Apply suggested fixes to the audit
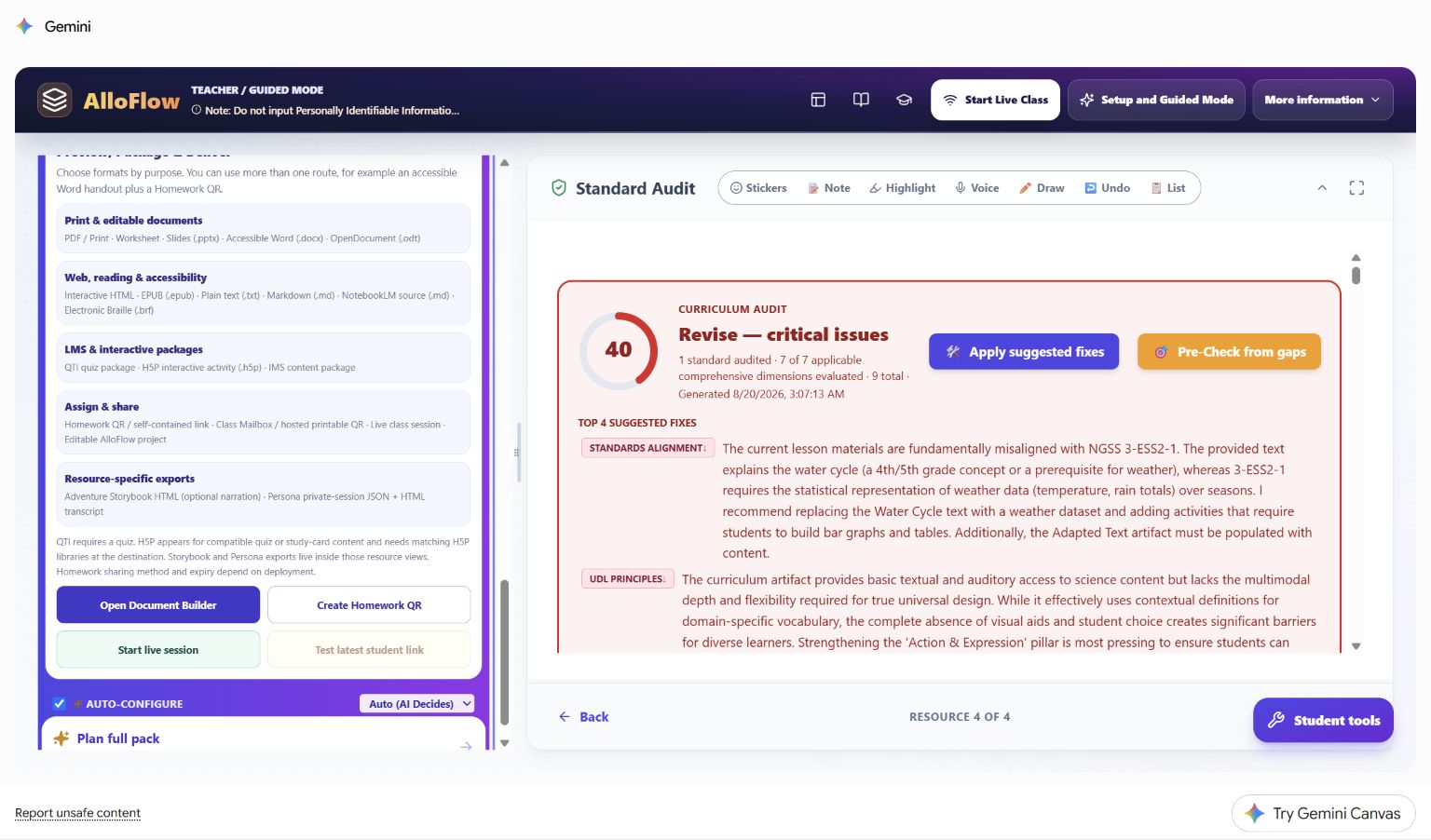The height and width of the screenshot is (840, 1431). 1024,352
